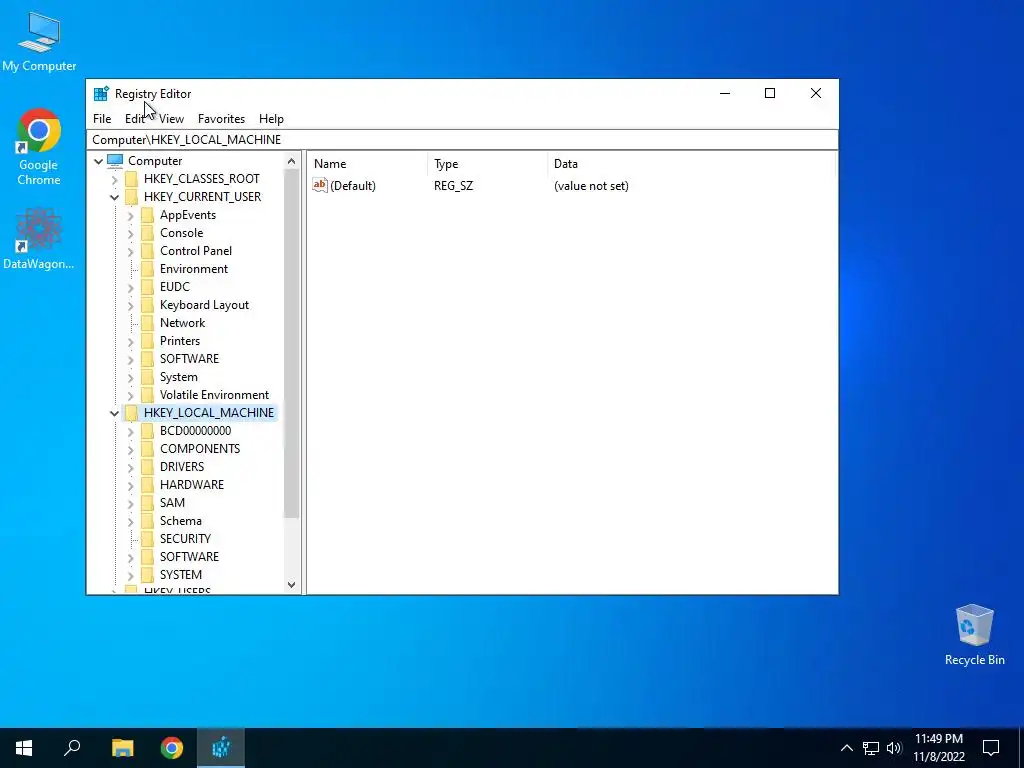Select the Volatile Environment key
The image size is (1024, 768).
[x=214, y=395]
